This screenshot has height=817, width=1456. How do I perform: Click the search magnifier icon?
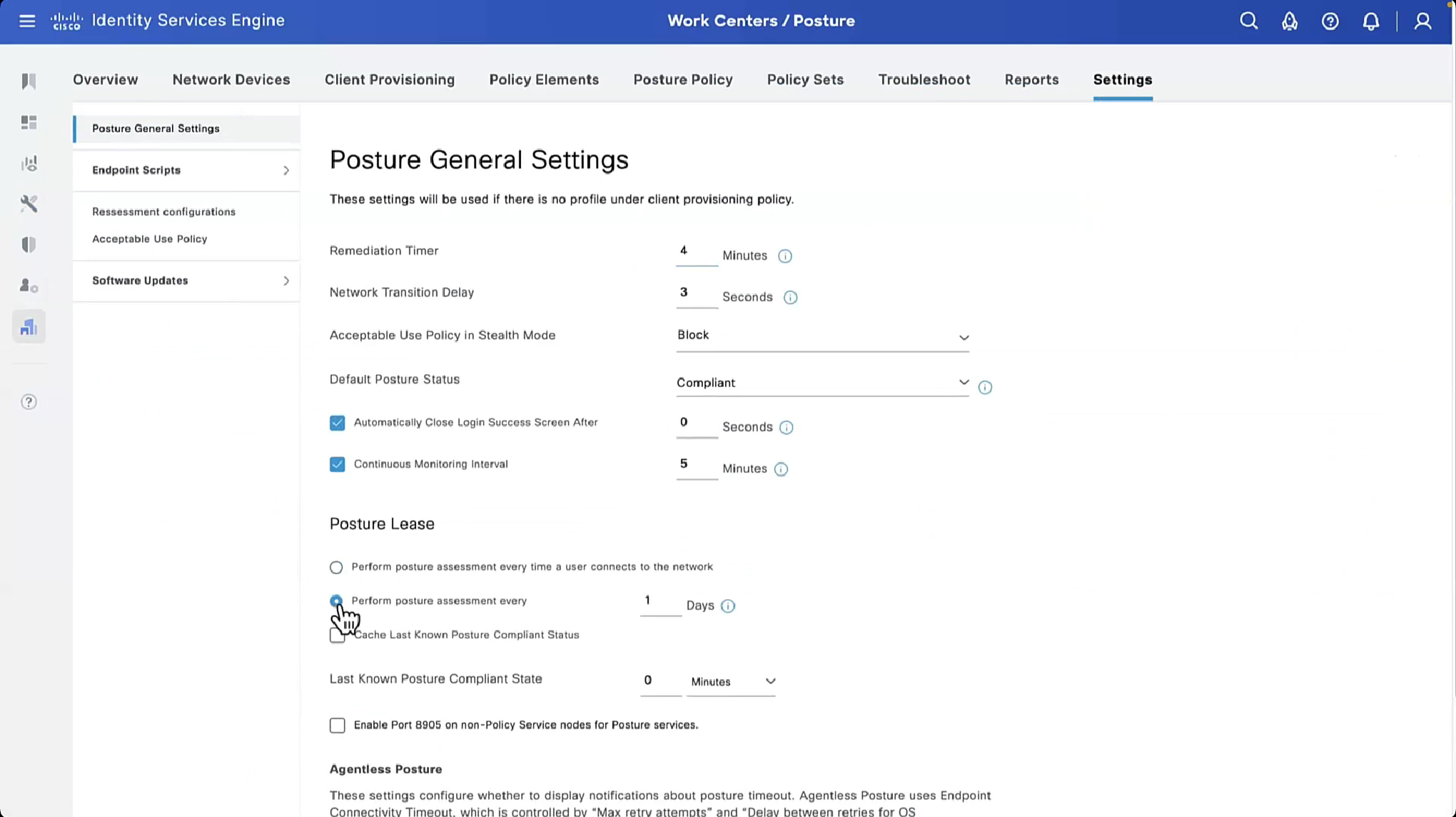(x=1248, y=21)
